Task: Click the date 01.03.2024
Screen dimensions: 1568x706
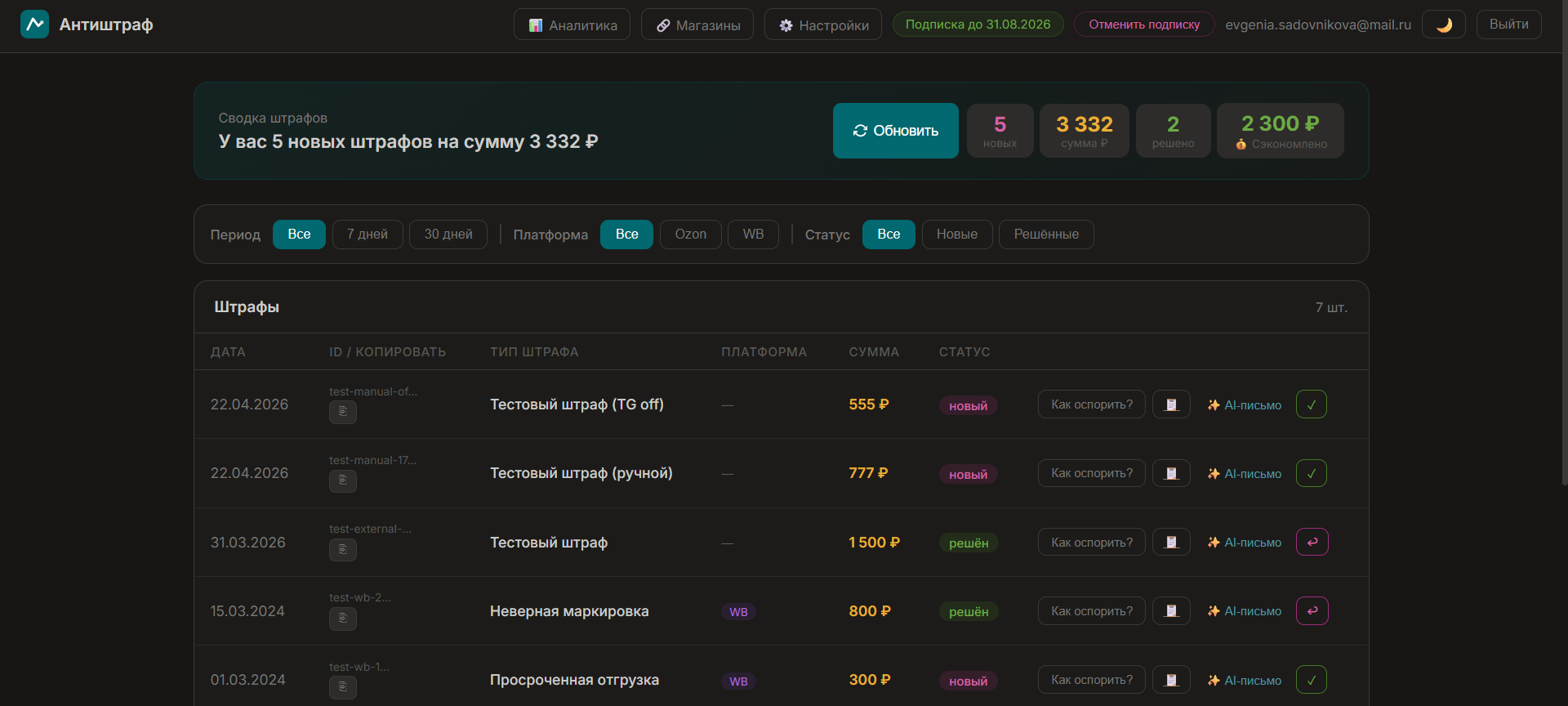Action: click(x=248, y=680)
